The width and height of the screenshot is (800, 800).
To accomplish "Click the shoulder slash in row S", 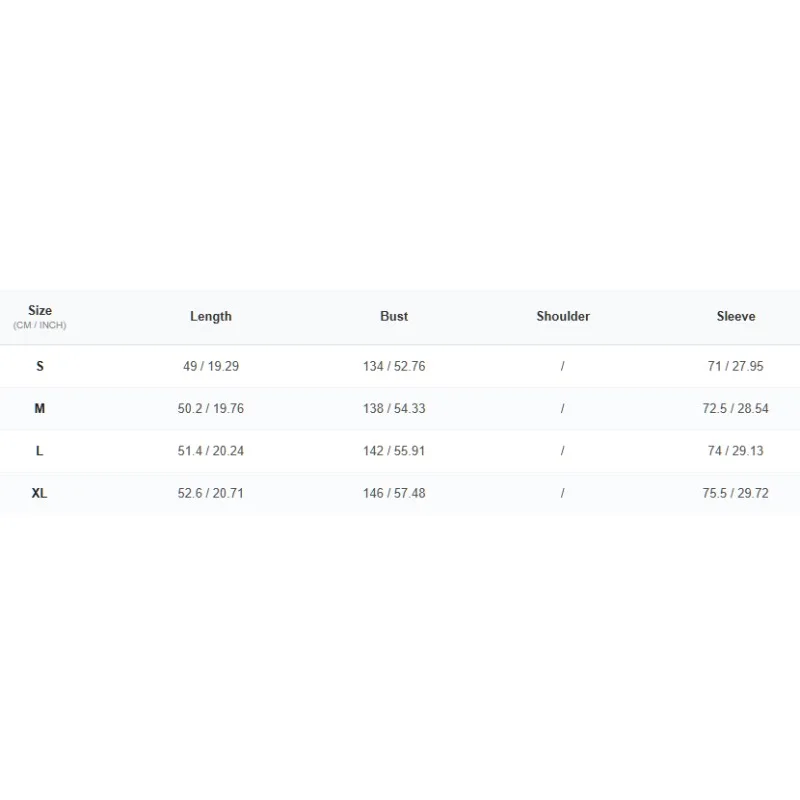I will 563,366.
